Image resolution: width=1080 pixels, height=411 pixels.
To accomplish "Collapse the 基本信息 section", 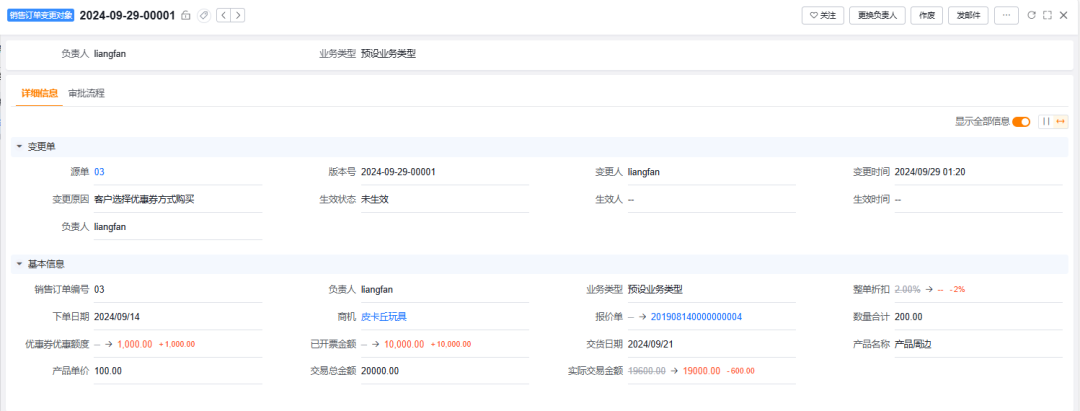I will click(x=19, y=265).
